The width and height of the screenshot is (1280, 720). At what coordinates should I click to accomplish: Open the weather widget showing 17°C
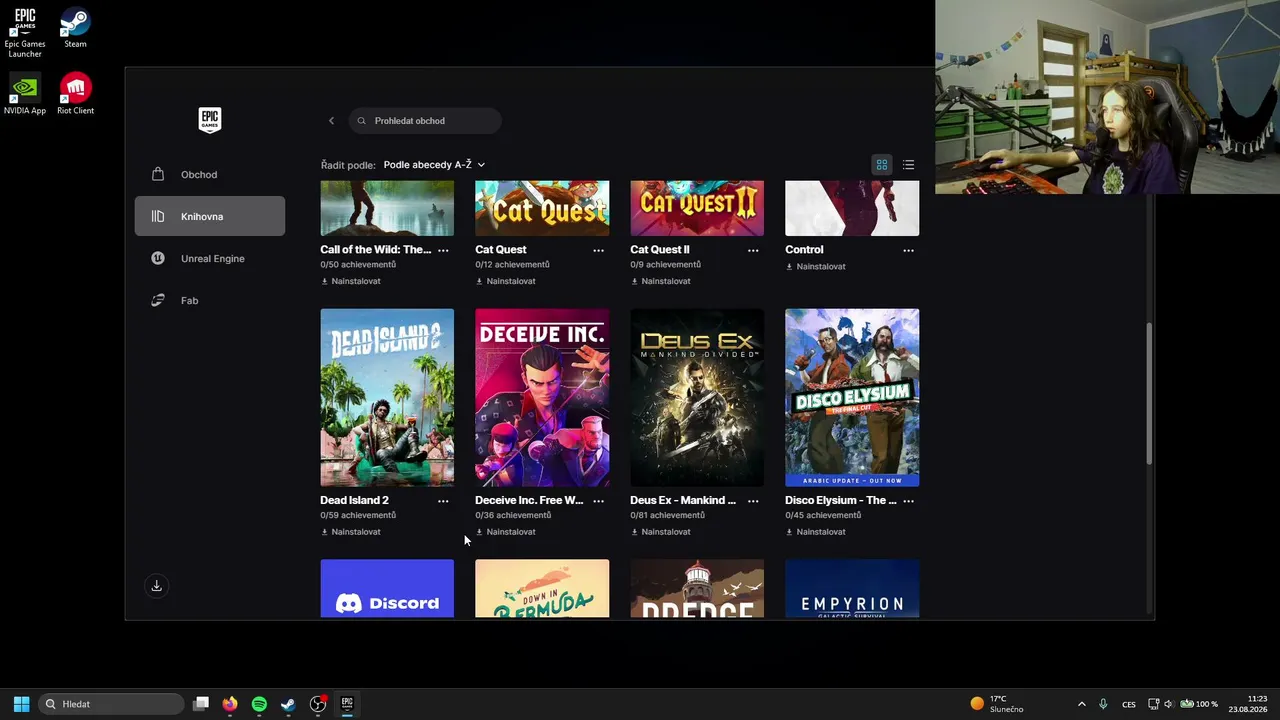tap(997, 704)
